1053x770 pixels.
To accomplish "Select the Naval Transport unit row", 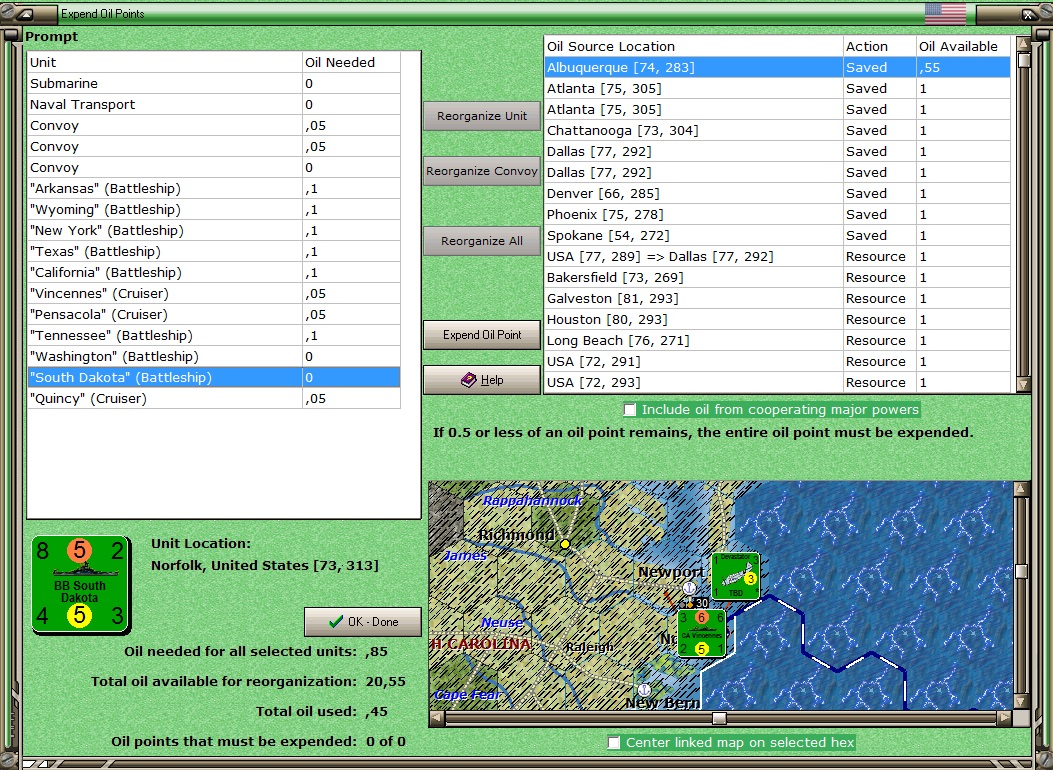I will (214, 104).
